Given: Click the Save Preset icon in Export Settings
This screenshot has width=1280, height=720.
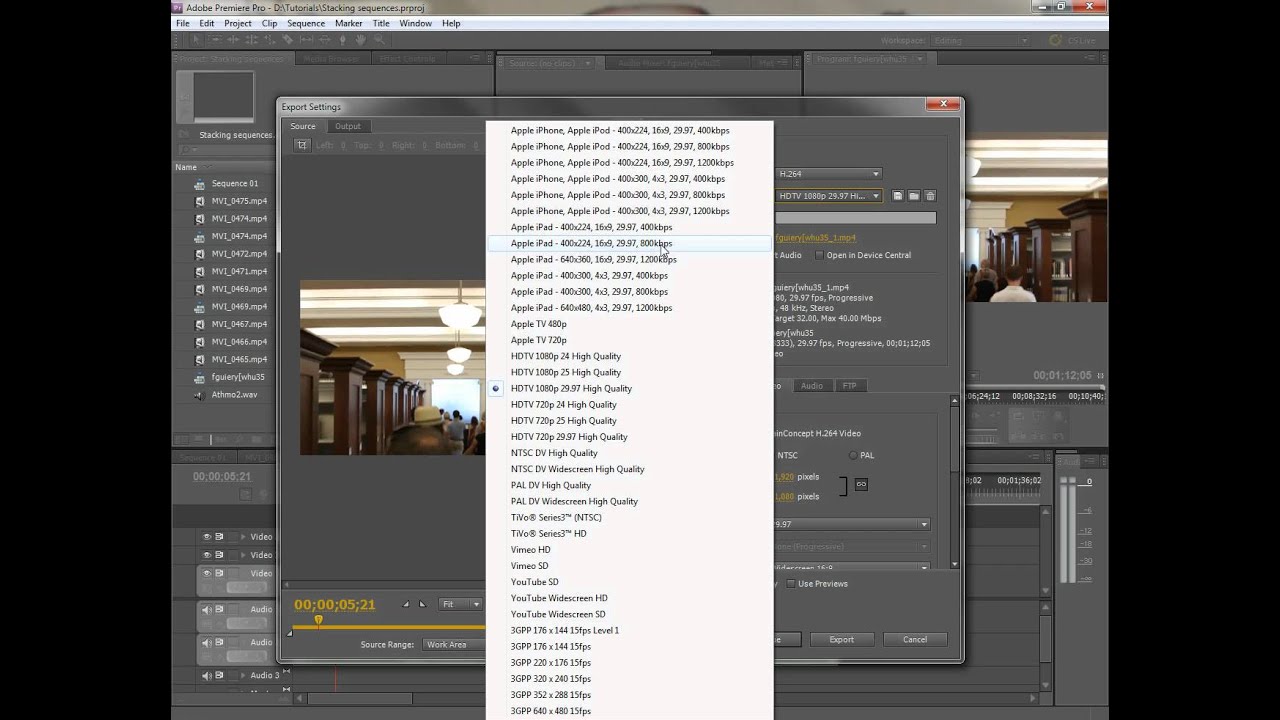Looking at the screenshot, I should [x=898, y=196].
